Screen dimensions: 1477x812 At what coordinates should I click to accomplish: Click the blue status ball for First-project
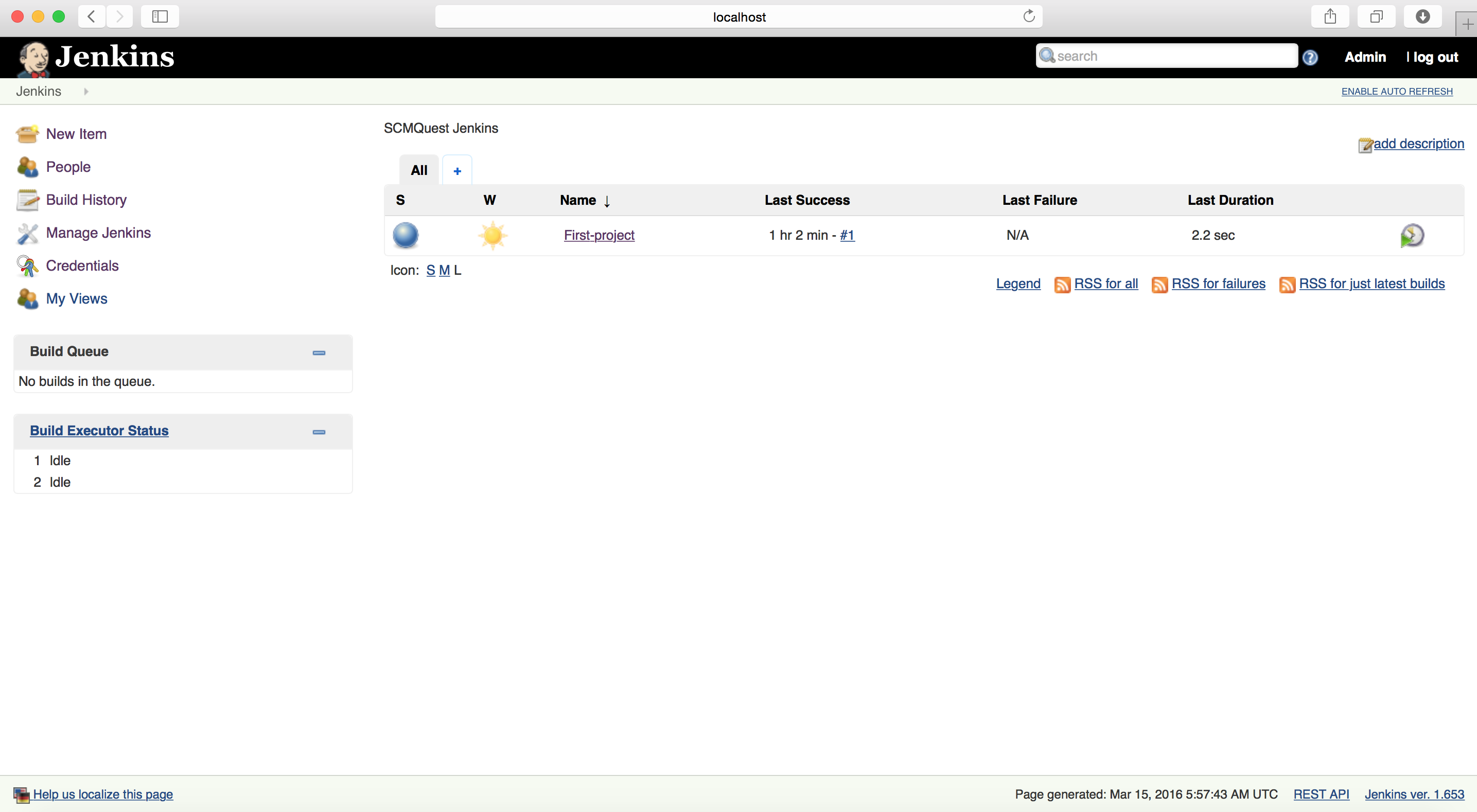click(x=406, y=235)
